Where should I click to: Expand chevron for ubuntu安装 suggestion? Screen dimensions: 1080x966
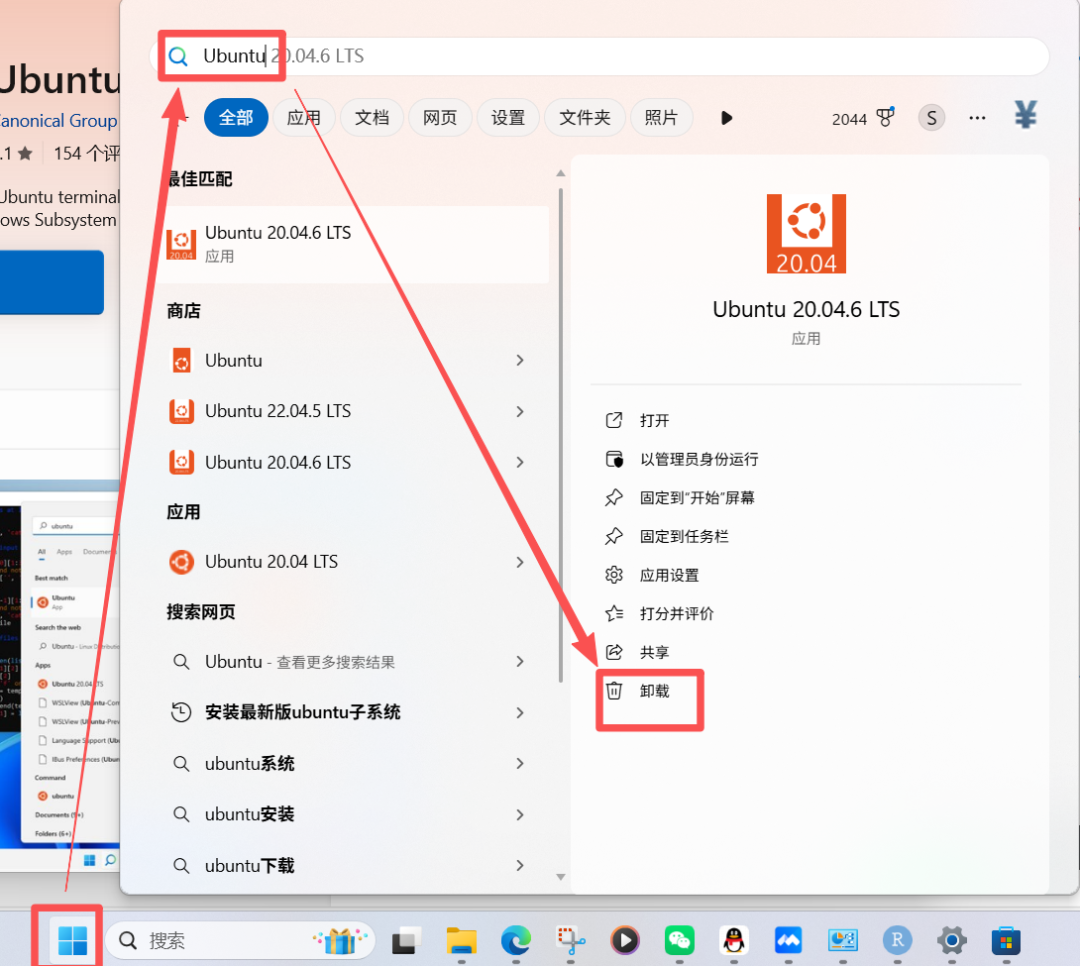520,814
